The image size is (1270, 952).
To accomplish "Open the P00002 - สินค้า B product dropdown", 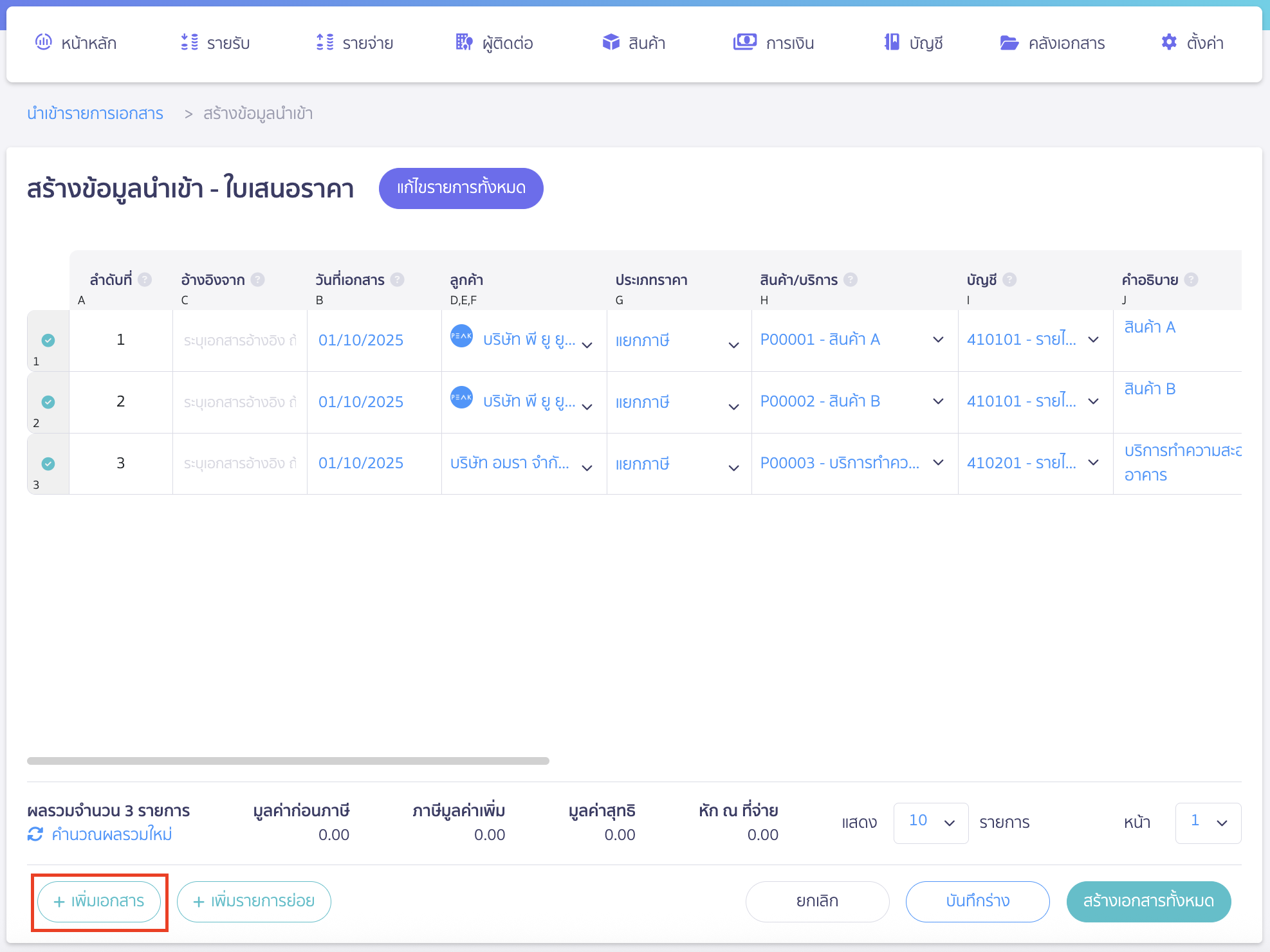I will click(x=938, y=401).
